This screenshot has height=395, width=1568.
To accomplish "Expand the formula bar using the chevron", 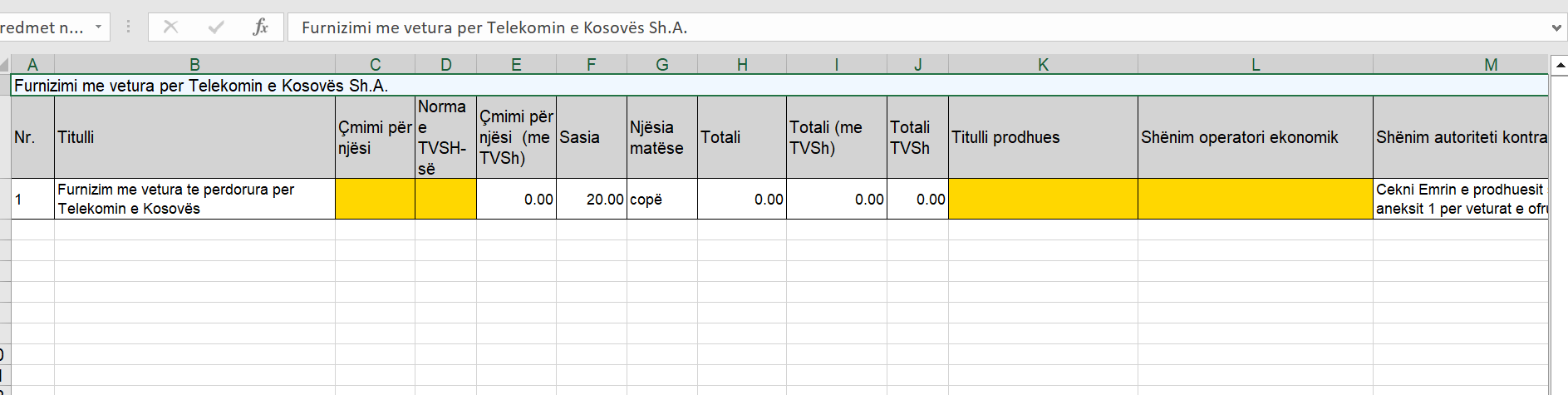I will 1556,27.
